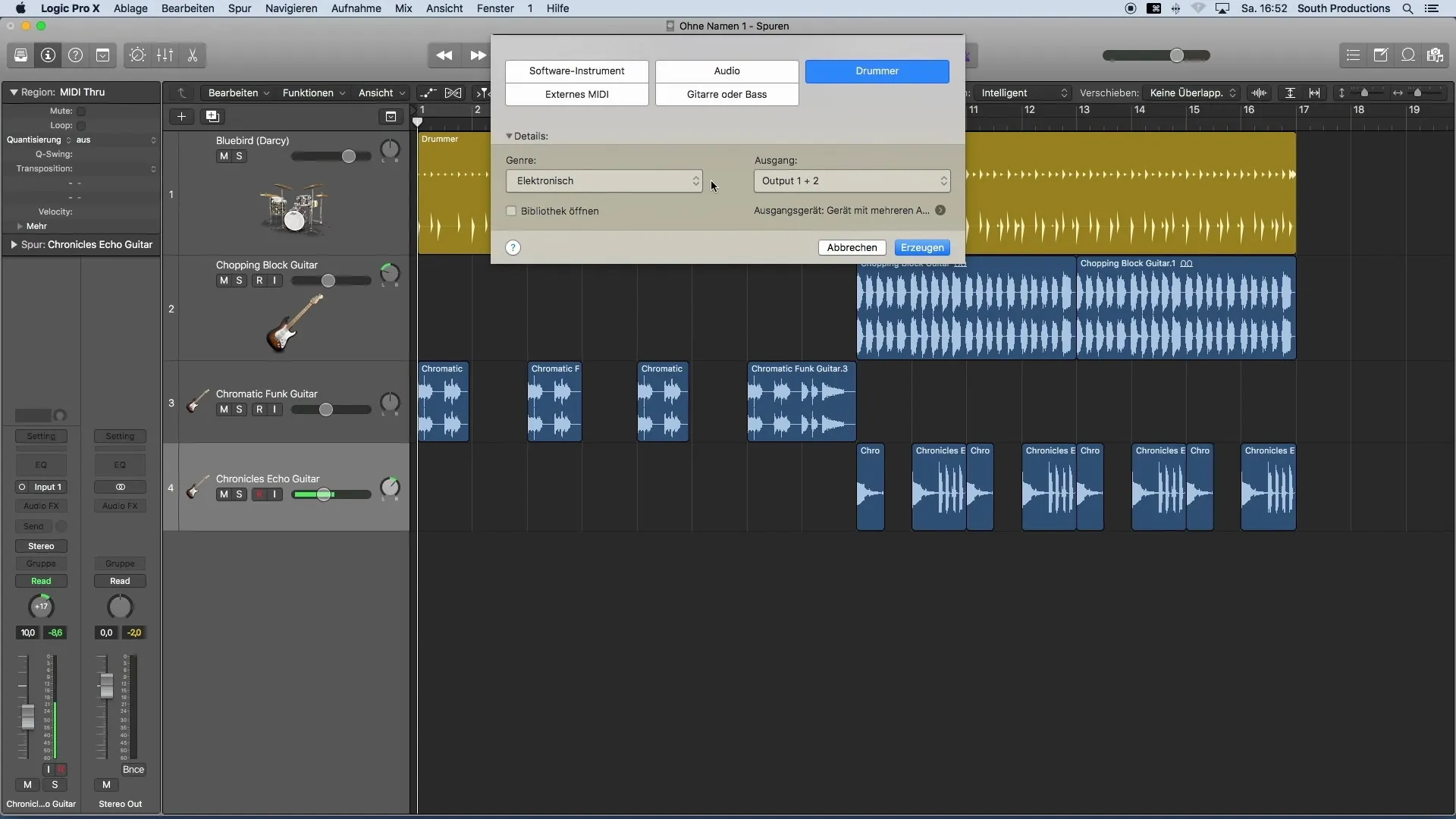
Task: Select the Audio track type
Action: pos(726,71)
